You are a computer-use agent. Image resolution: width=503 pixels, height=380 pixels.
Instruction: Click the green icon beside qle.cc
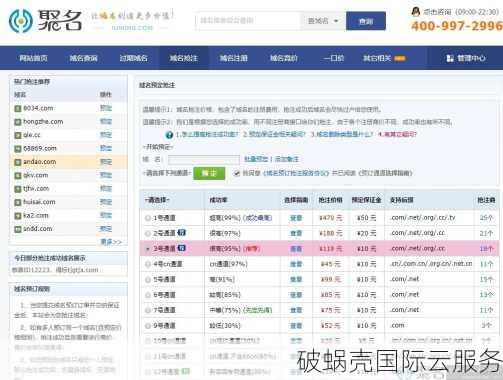coord(18,135)
